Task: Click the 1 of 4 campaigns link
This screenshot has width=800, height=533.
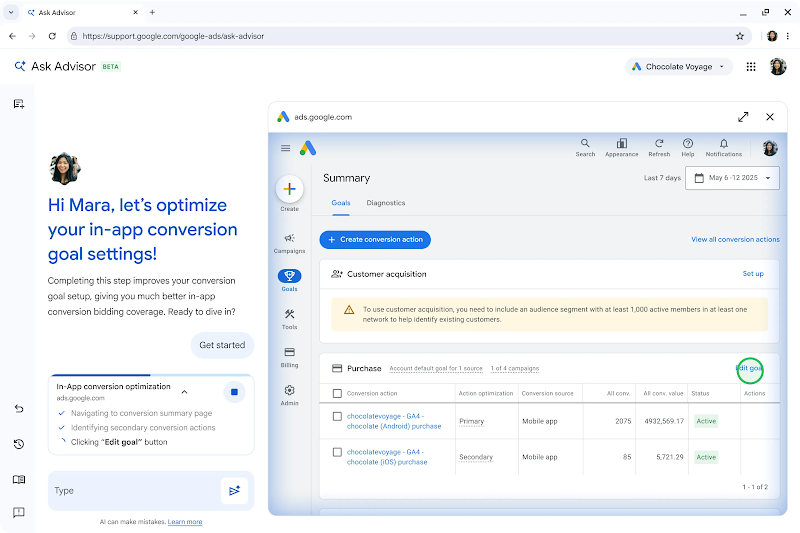Action: [x=515, y=368]
